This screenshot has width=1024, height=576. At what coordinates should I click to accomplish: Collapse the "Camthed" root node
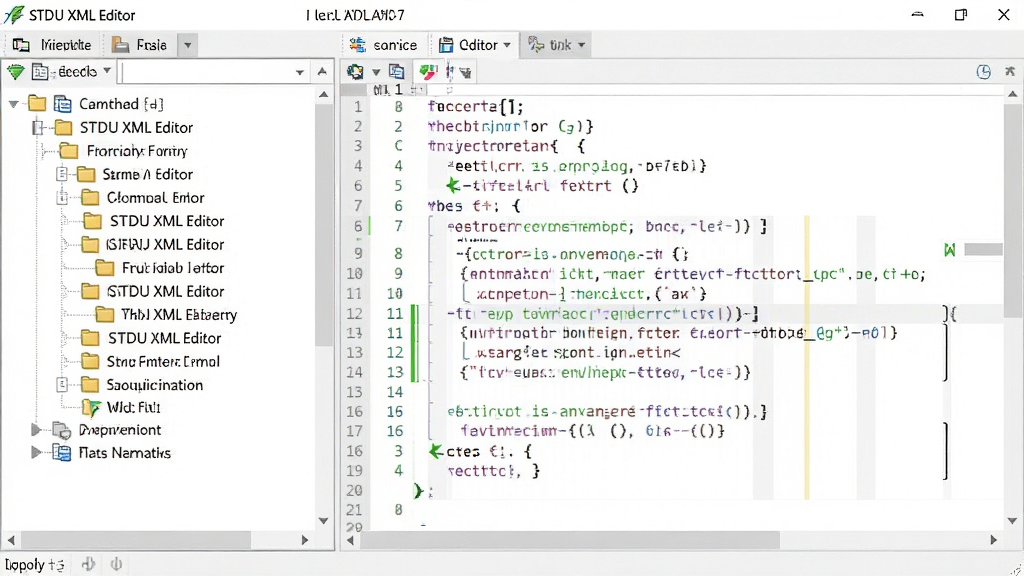tap(14, 104)
